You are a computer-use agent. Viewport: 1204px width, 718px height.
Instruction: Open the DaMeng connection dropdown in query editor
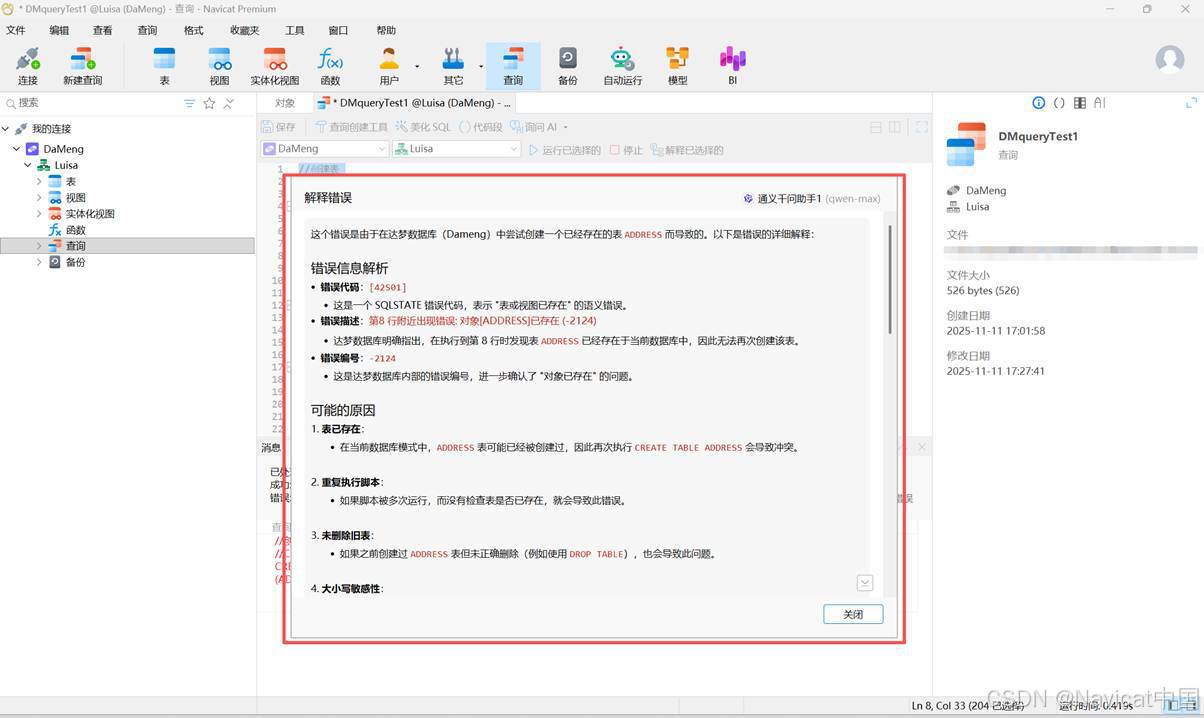[x=324, y=148]
